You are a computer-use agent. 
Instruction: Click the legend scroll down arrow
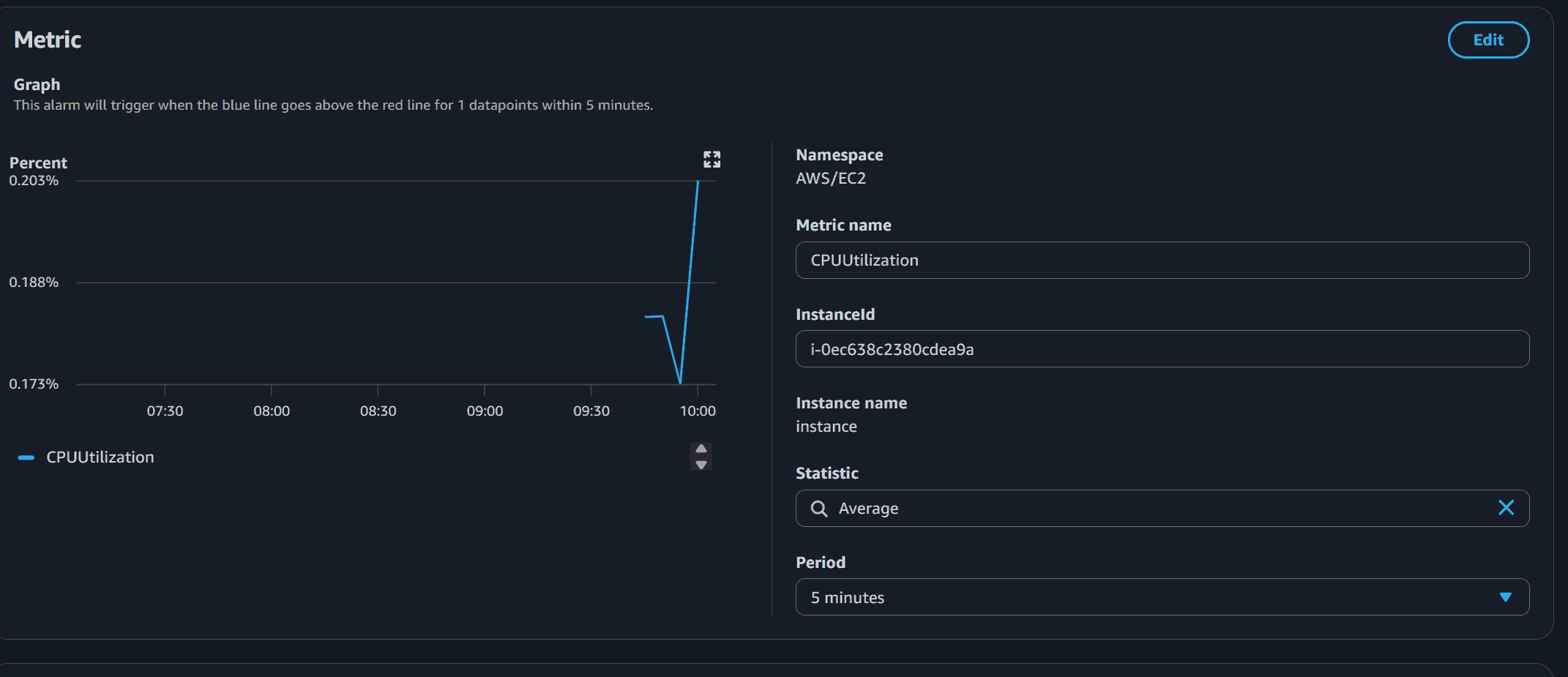click(701, 465)
